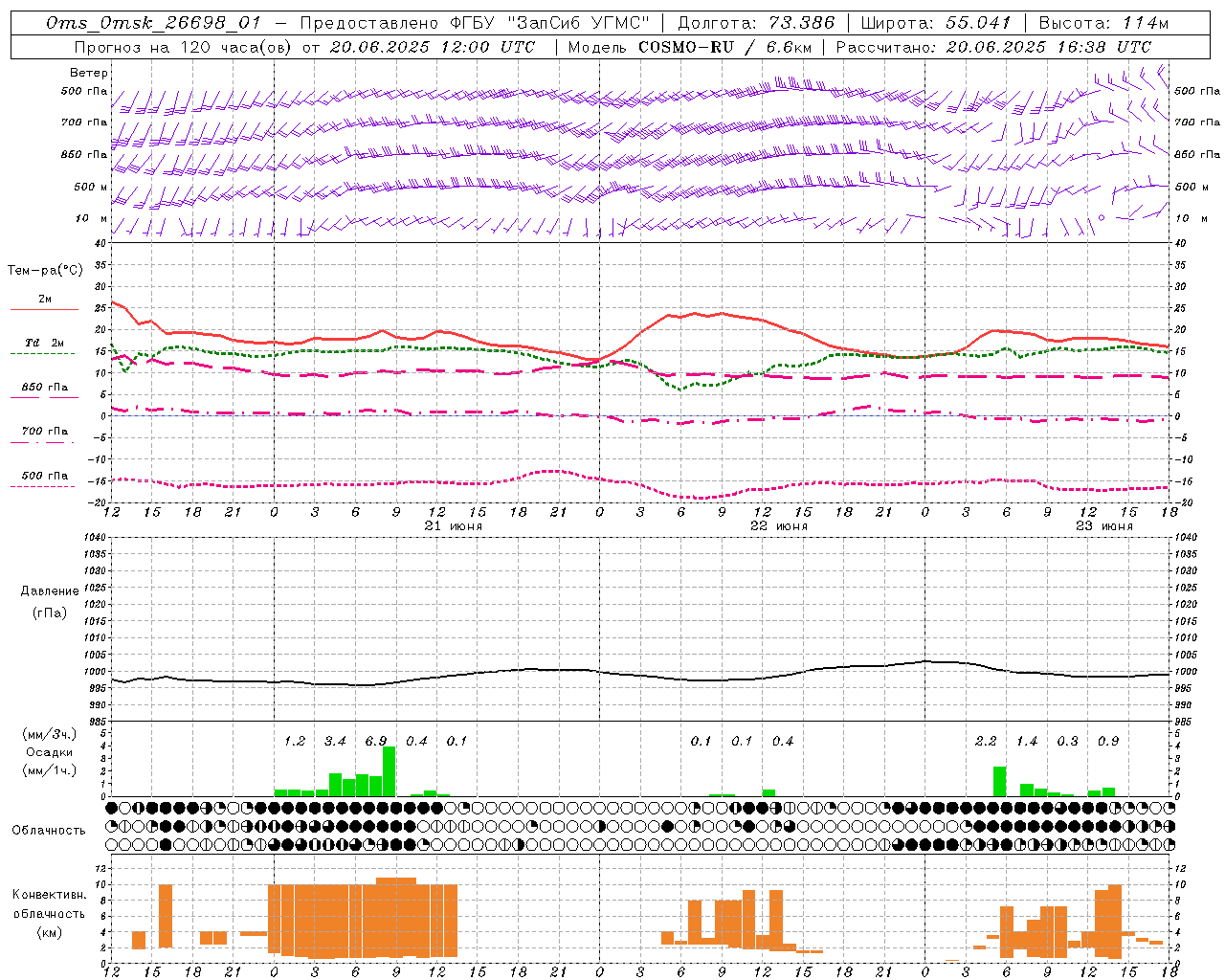The height and width of the screenshot is (980, 1225).
Task: Click the 1.4 precipitation total value
Action: coord(1027,741)
